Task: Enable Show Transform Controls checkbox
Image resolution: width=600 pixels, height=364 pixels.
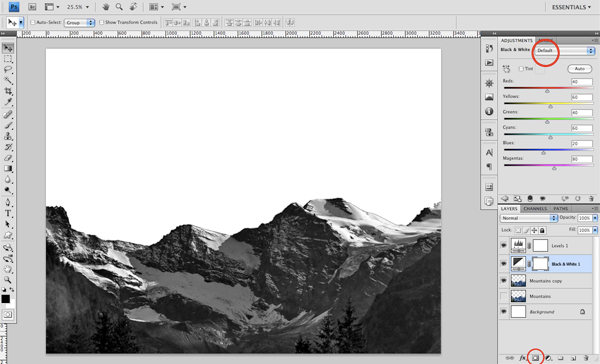Action: (x=101, y=23)
